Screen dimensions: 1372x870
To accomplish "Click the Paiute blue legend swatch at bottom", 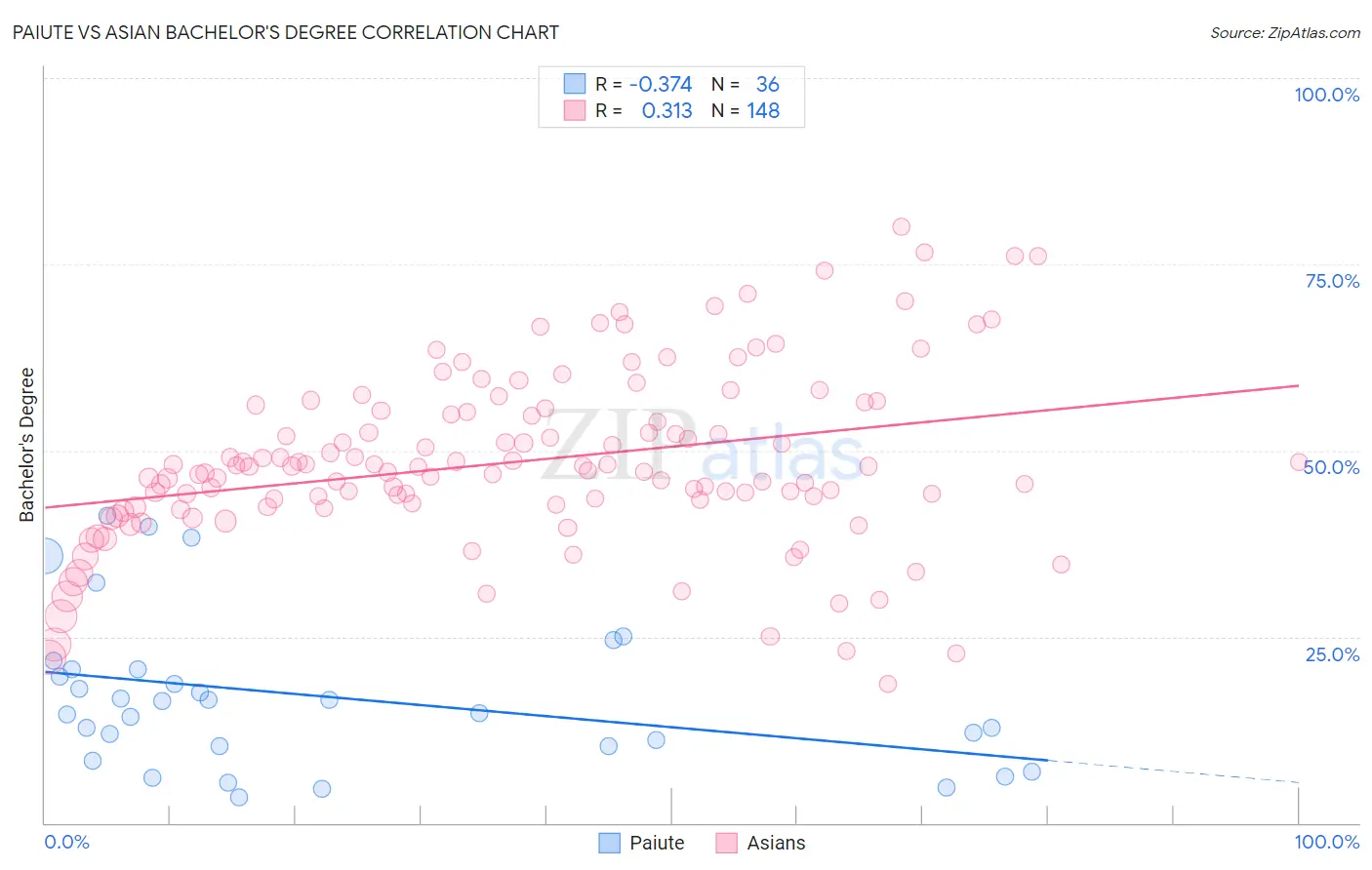I will [610, 843].
